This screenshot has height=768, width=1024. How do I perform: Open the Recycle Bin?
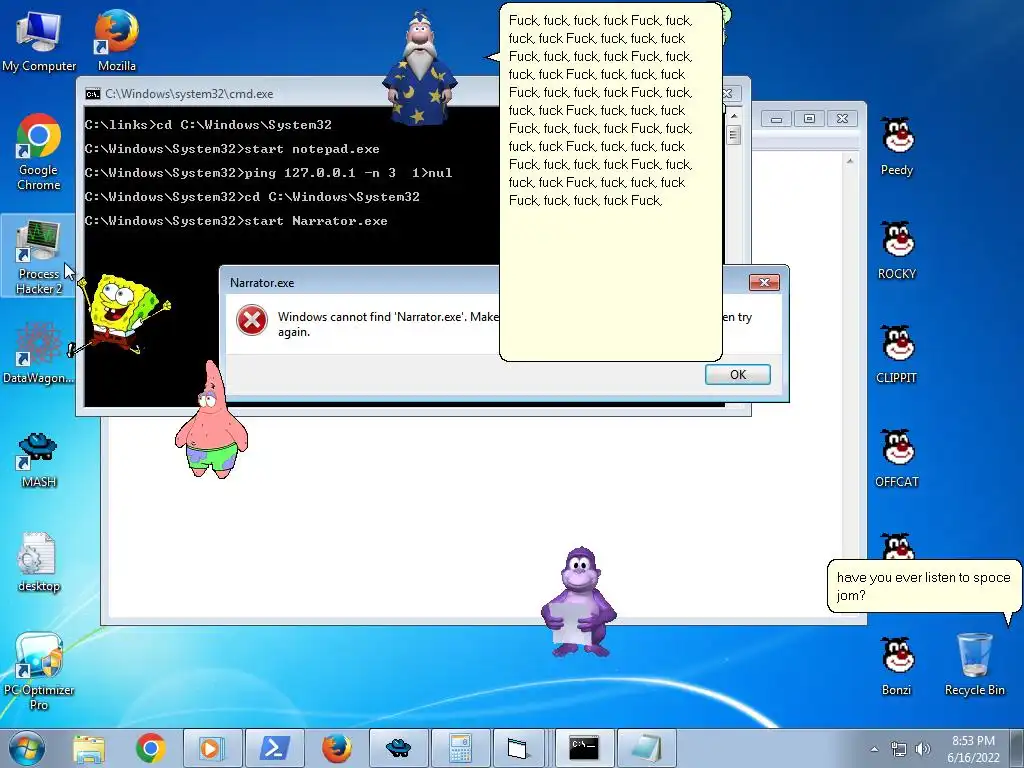point(974,665)
